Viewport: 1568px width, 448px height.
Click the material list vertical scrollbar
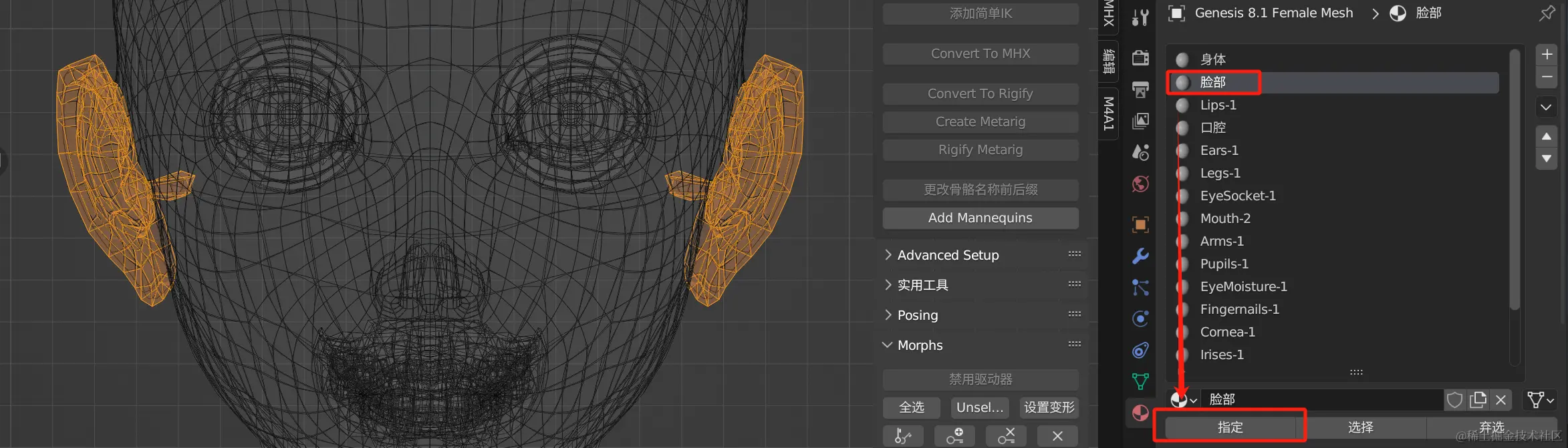(x=1515, y=180)
